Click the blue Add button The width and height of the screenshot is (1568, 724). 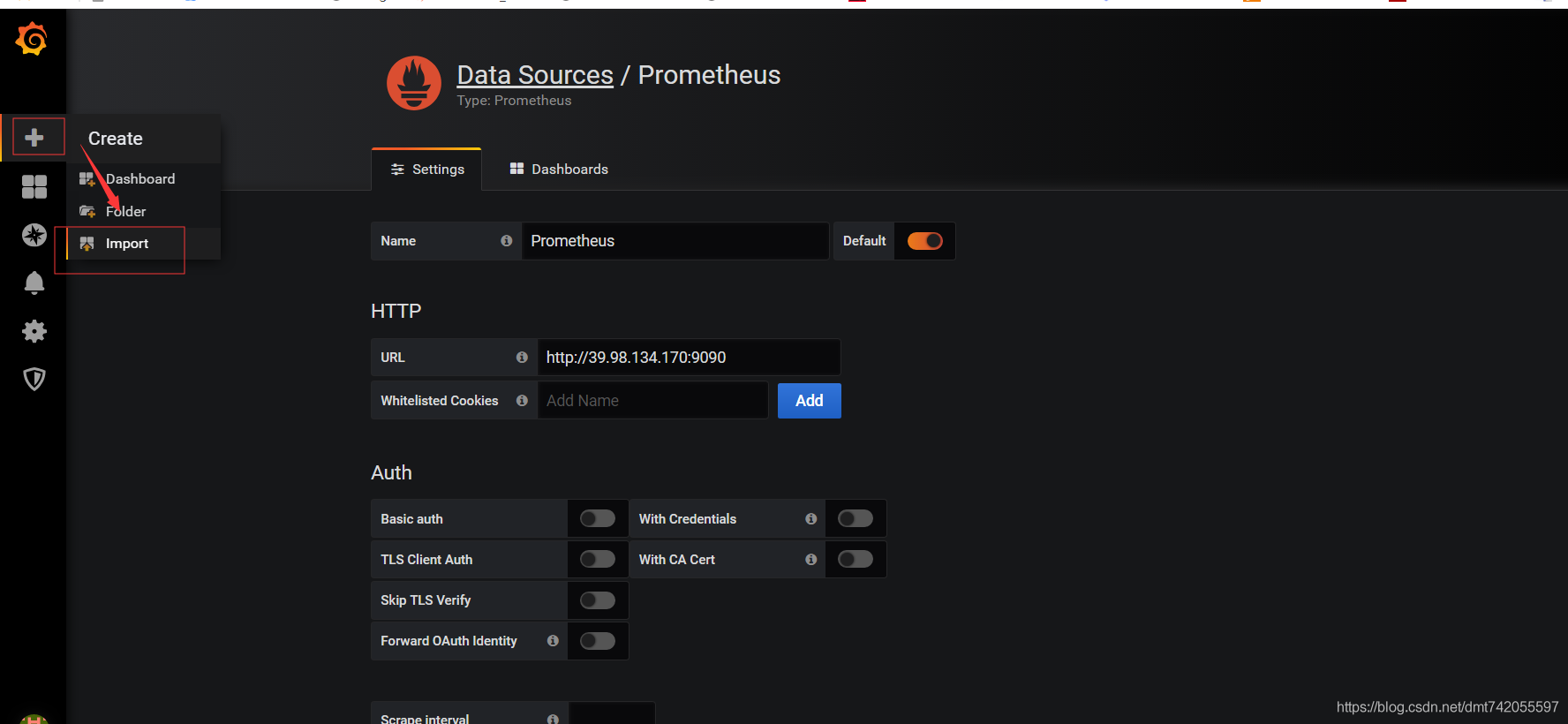(x=810, y=401)
